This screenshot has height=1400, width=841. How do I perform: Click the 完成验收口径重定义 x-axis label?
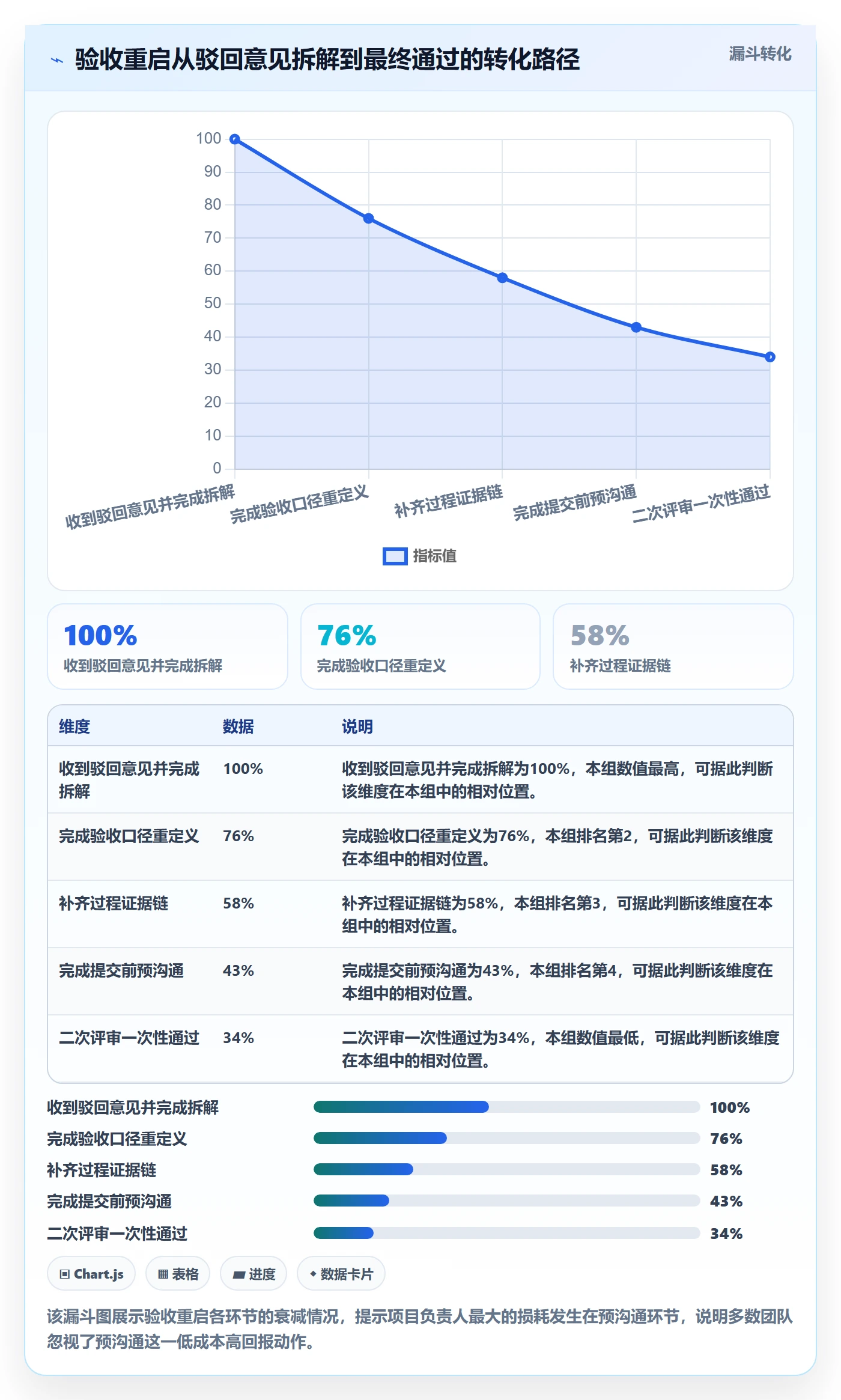299,504
